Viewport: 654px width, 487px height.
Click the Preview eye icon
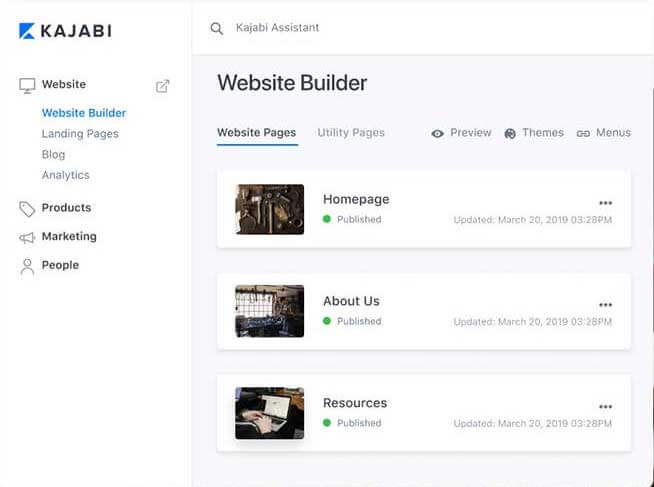(438, 133)
